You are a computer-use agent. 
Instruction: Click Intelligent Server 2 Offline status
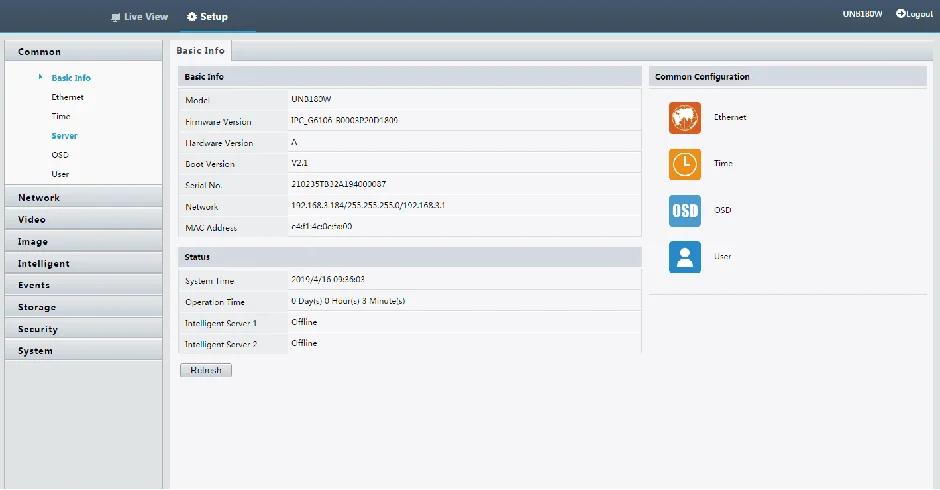(x=304, y=343)
